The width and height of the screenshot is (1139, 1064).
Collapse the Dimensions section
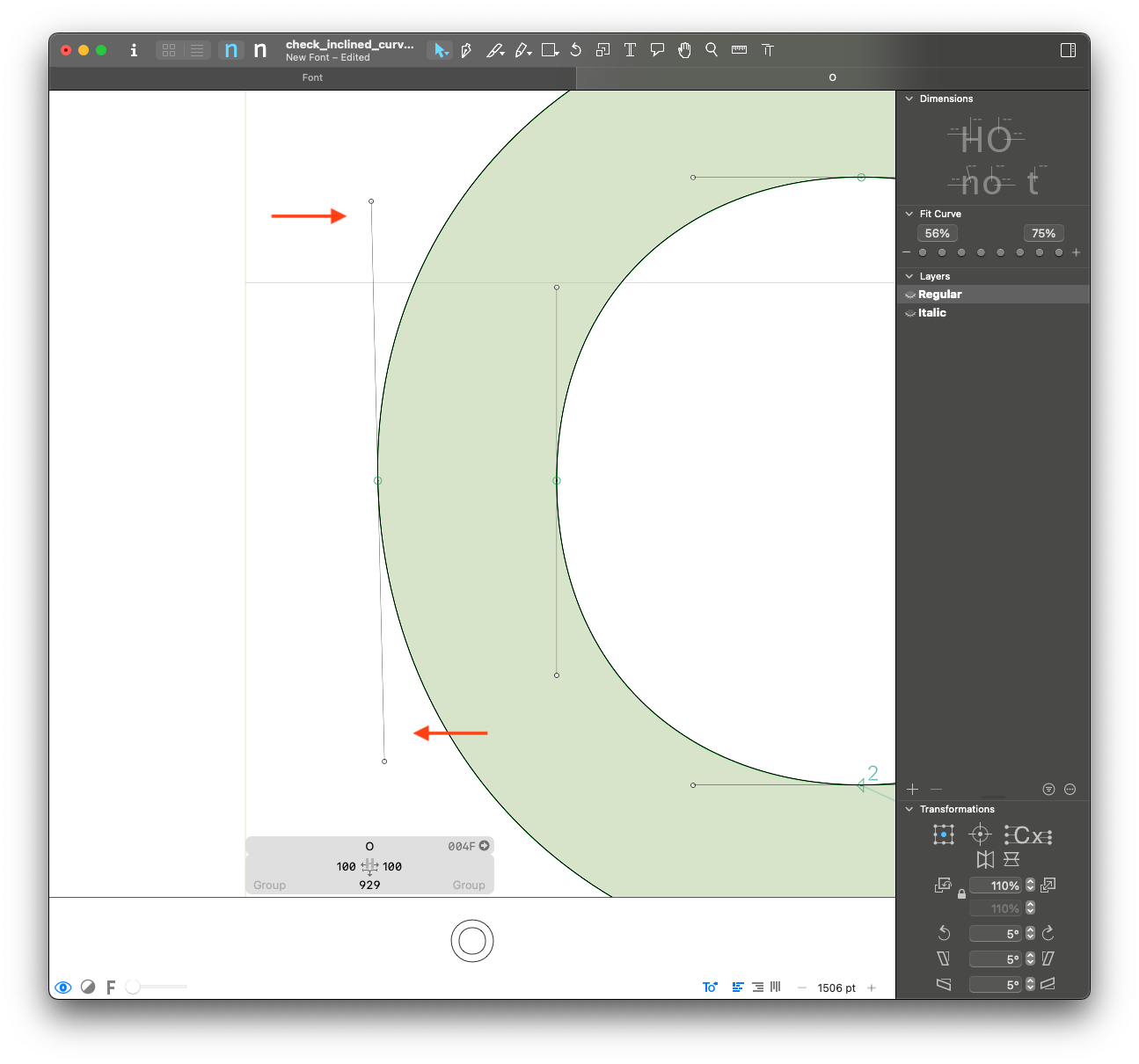pyautogui.click(x=909, y=98)
